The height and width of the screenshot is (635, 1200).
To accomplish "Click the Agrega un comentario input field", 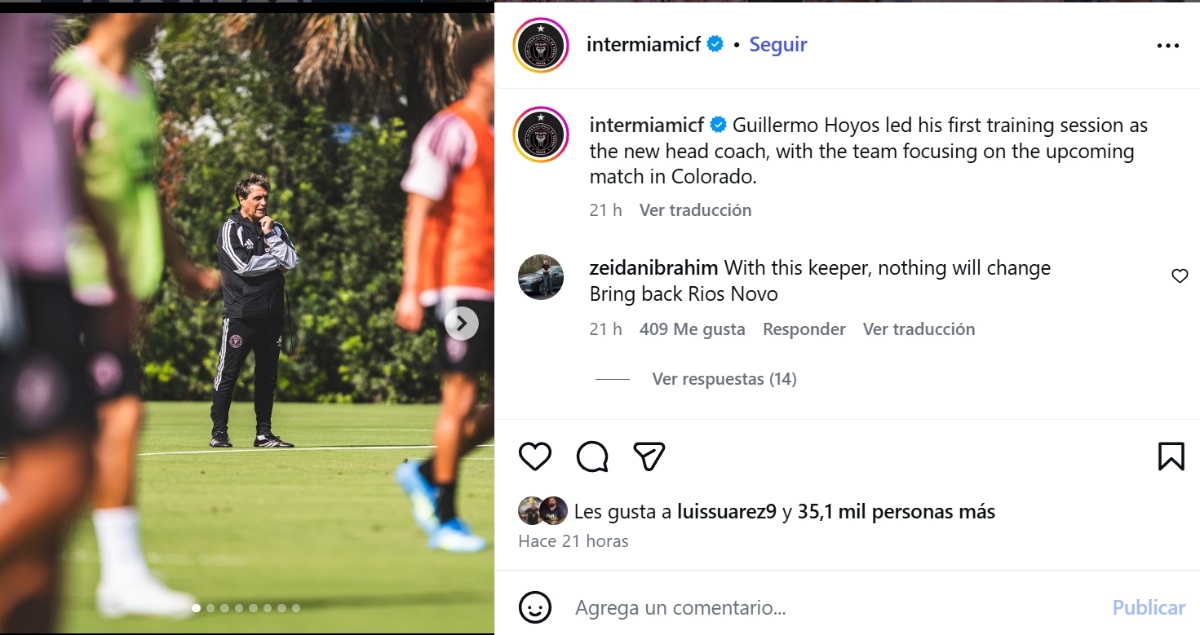I will pyautogui.click(x=680, y=607).
